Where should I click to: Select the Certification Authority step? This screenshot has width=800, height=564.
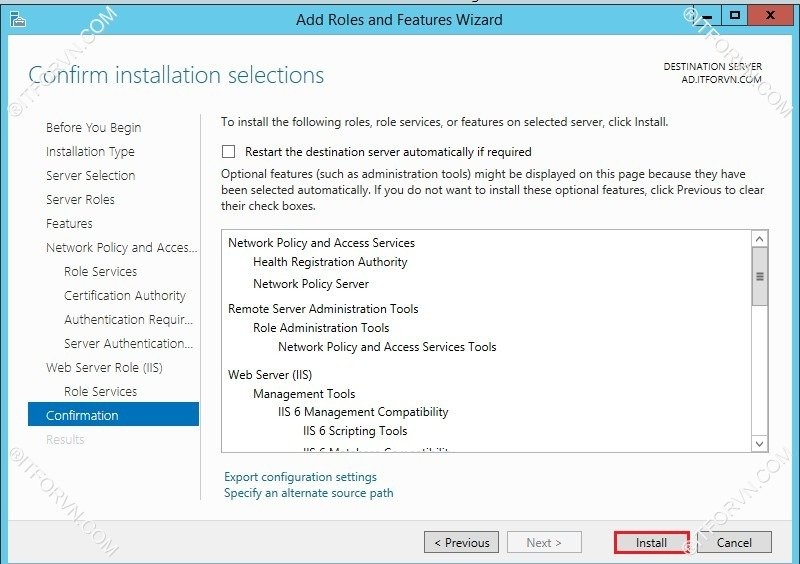coord(124,295)
